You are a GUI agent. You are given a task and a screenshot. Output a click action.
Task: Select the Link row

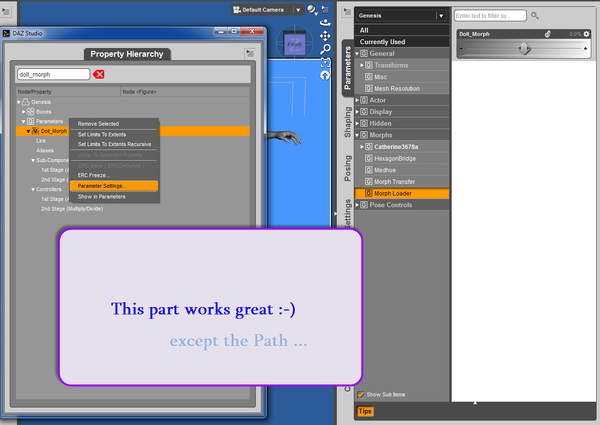(41, 141)
